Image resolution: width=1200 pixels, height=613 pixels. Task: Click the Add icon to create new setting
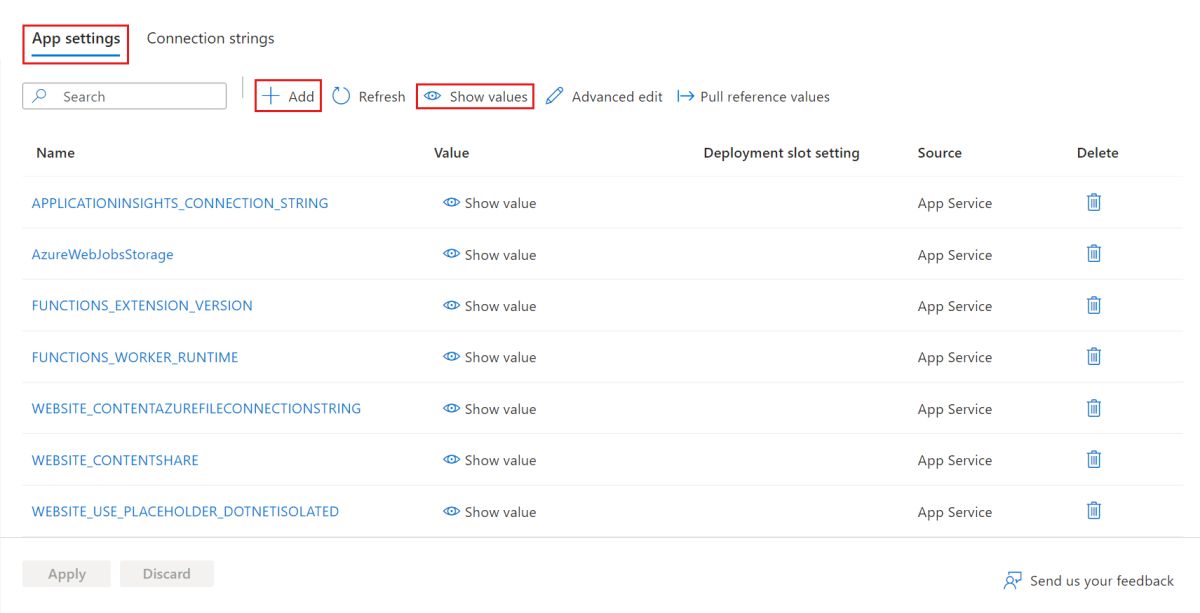click(270, 96)
